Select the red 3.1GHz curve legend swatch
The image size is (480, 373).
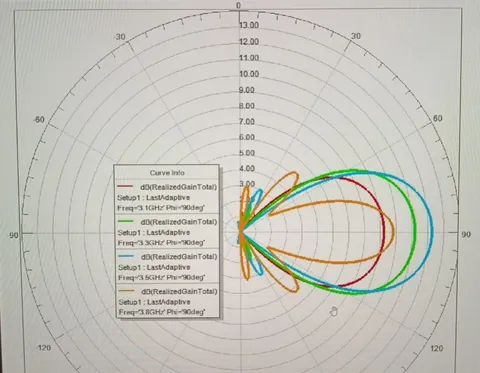[x=126, y=186]
